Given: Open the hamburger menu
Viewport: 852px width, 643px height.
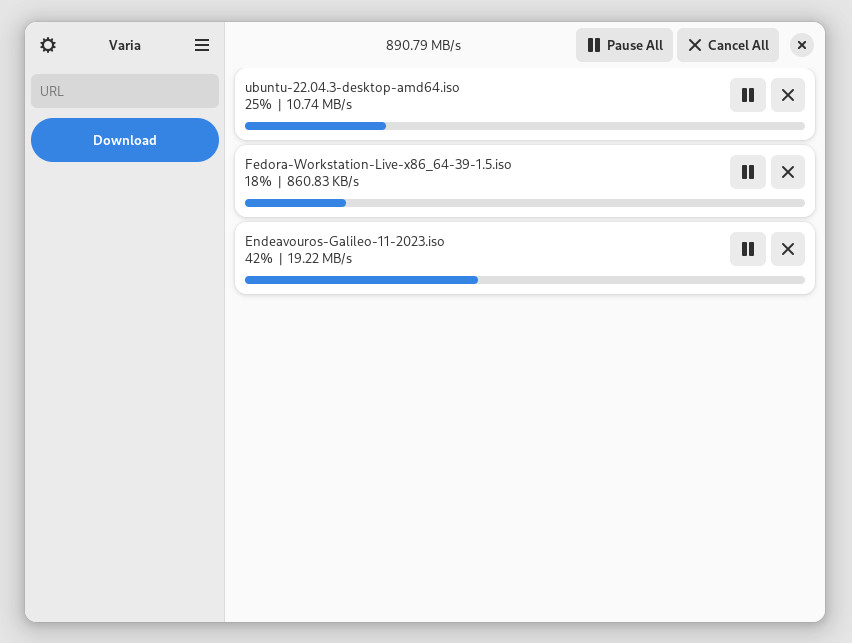Looking at the screenshot, I should tap(202, 45).
